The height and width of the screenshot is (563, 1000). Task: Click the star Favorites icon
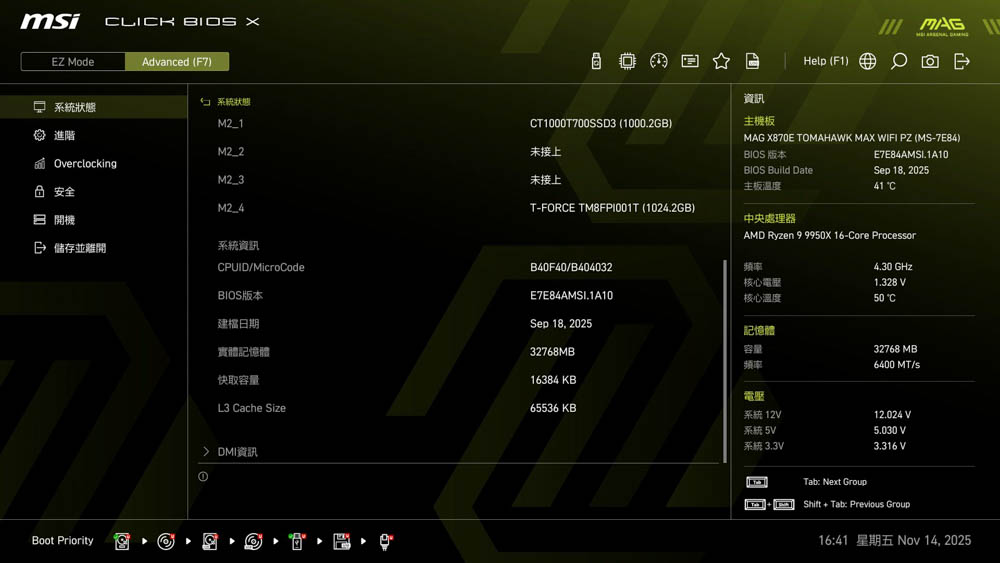click(x=721, y=62)
